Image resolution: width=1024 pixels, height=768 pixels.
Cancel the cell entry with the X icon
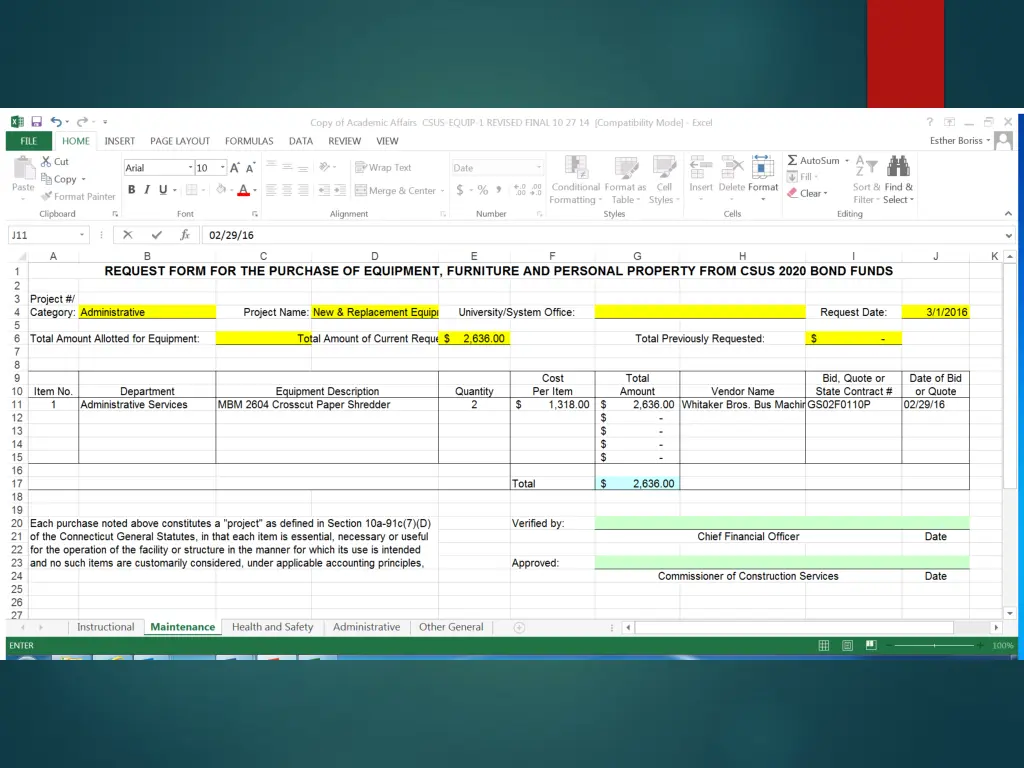tap(128, 235)
